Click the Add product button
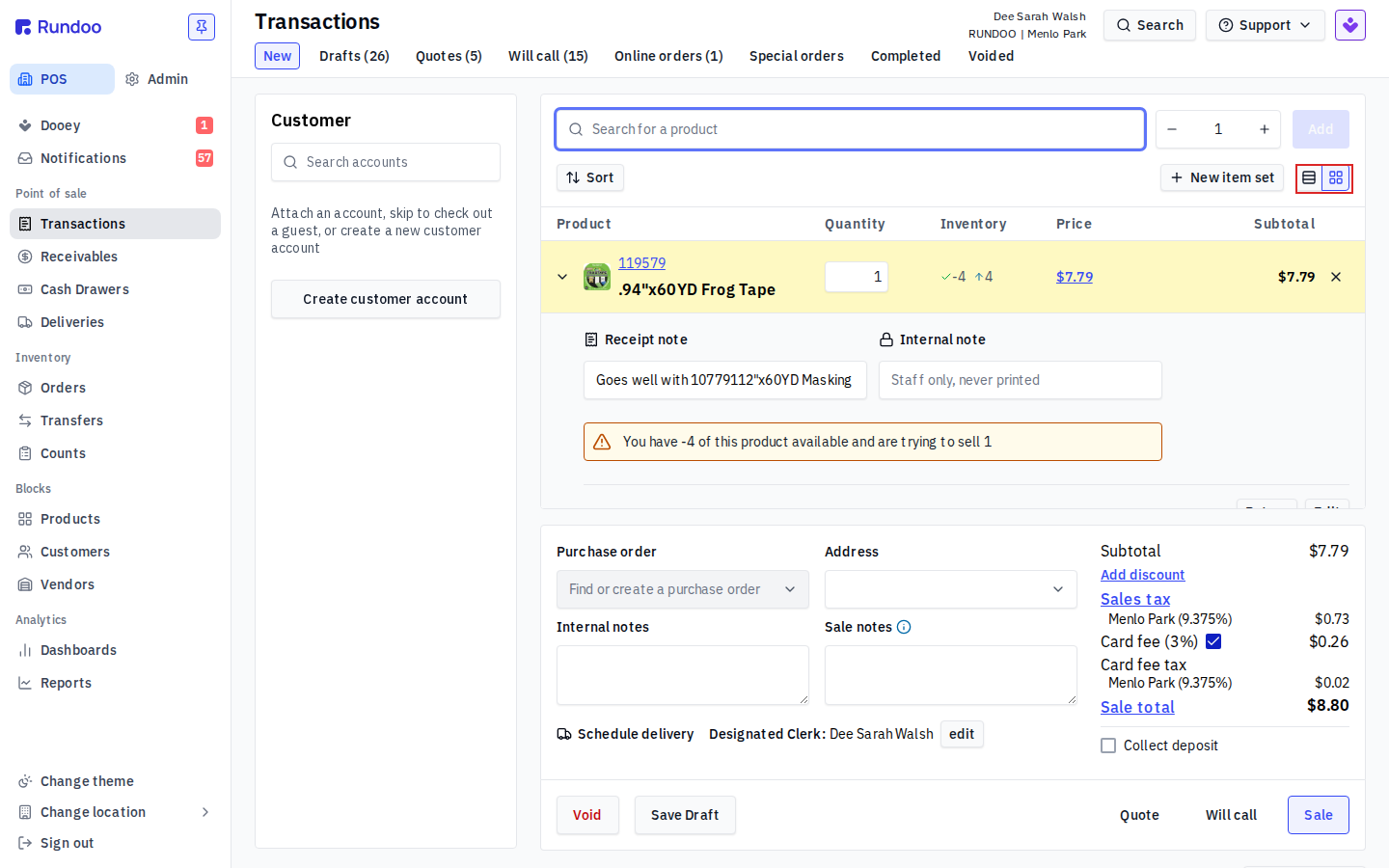 1321,129
